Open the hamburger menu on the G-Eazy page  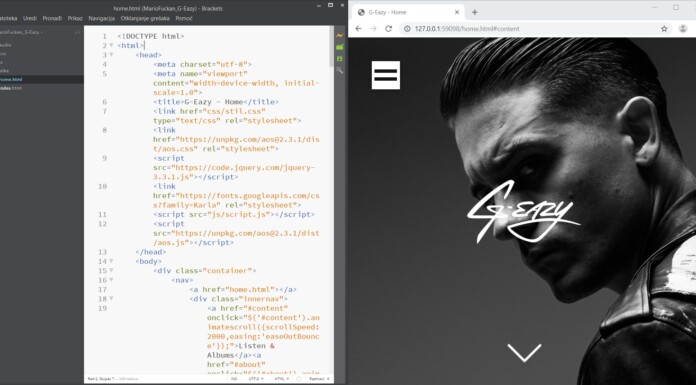386,75
